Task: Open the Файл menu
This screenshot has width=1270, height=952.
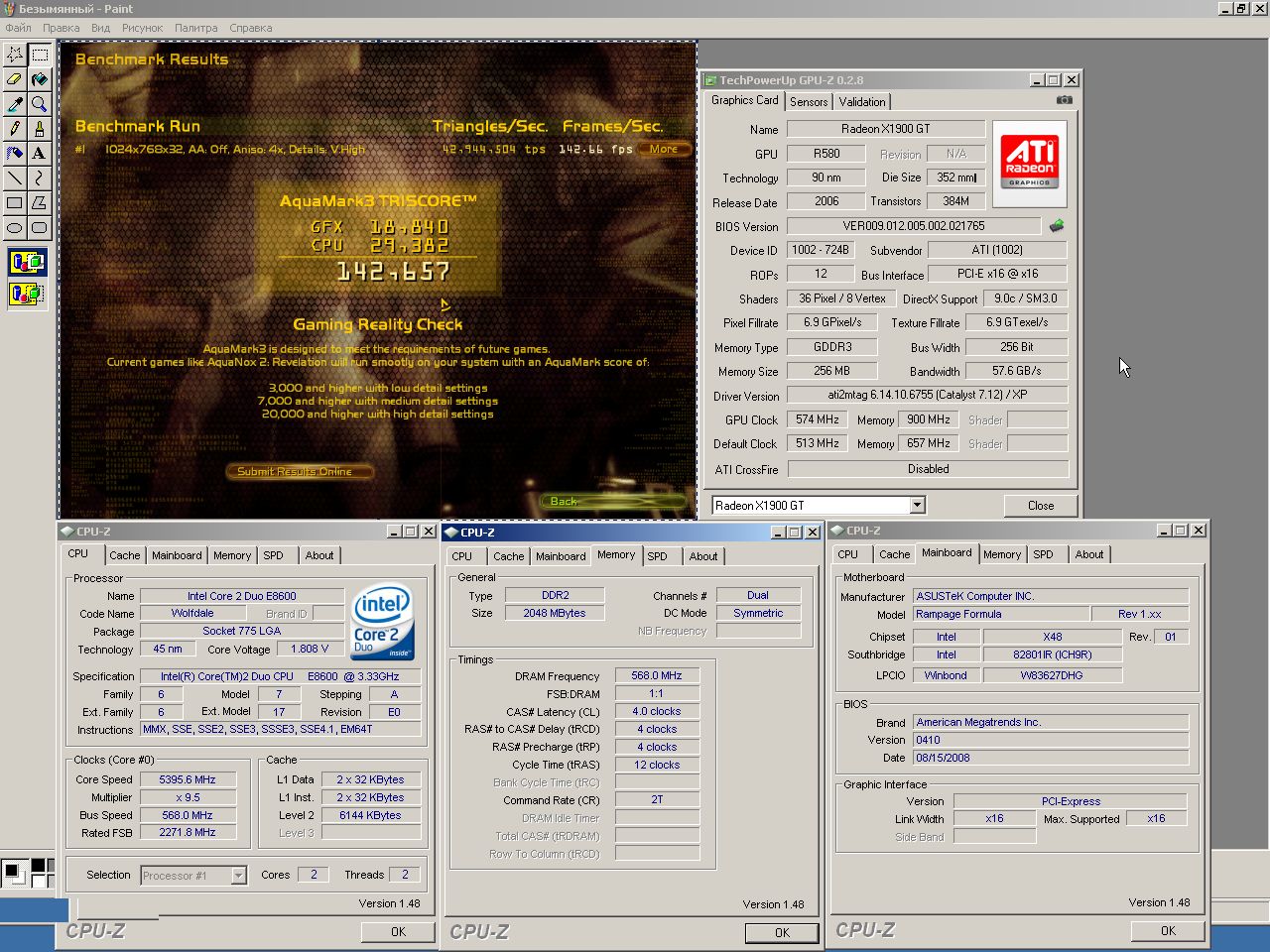Action: tap(18, 28)
